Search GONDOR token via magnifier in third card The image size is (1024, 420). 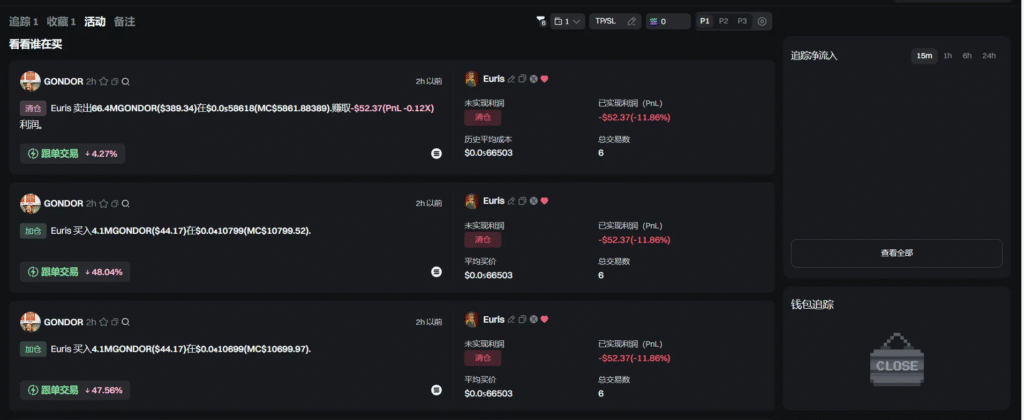coord(126,322)
